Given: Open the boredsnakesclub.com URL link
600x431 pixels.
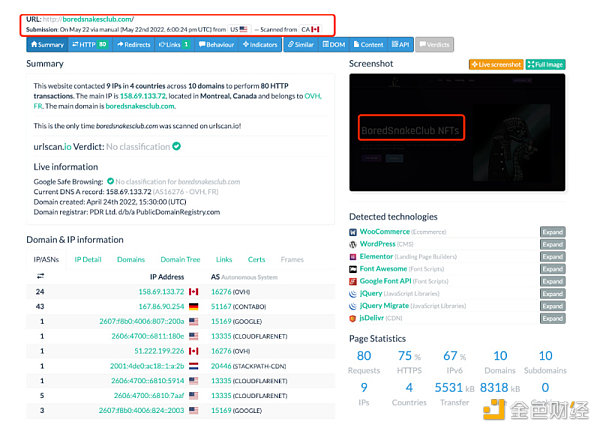Looking at the screenshot, I should coord(85,19).
